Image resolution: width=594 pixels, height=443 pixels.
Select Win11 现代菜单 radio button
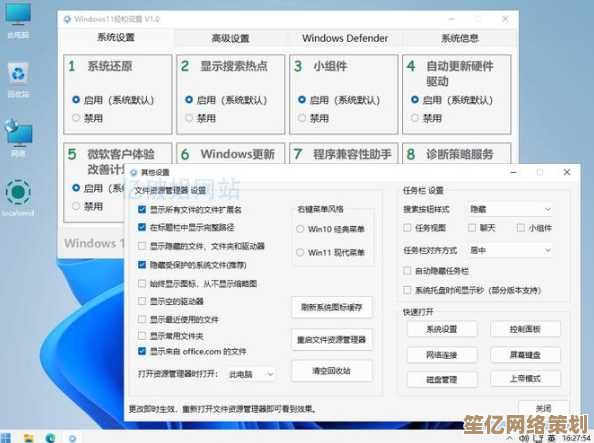(300, 252)
